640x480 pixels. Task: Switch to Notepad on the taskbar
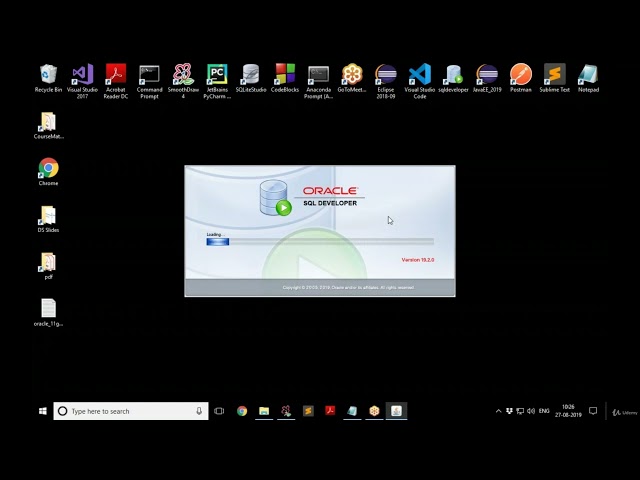(x=352, y=411)
